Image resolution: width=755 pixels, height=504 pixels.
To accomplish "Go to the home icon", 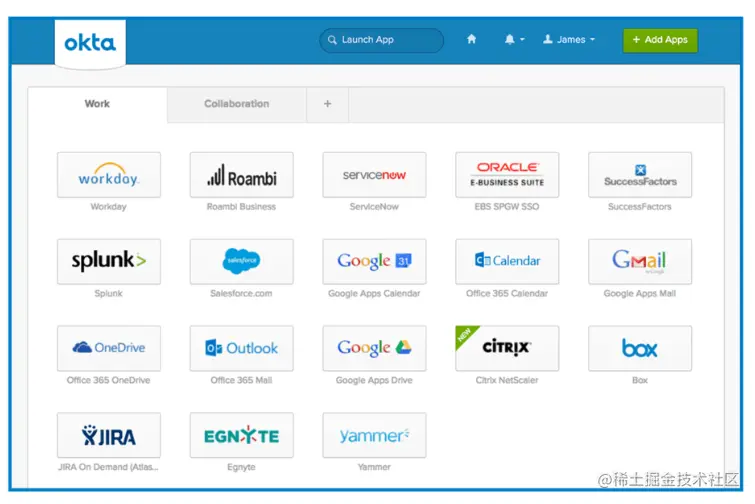I will 471,39.
